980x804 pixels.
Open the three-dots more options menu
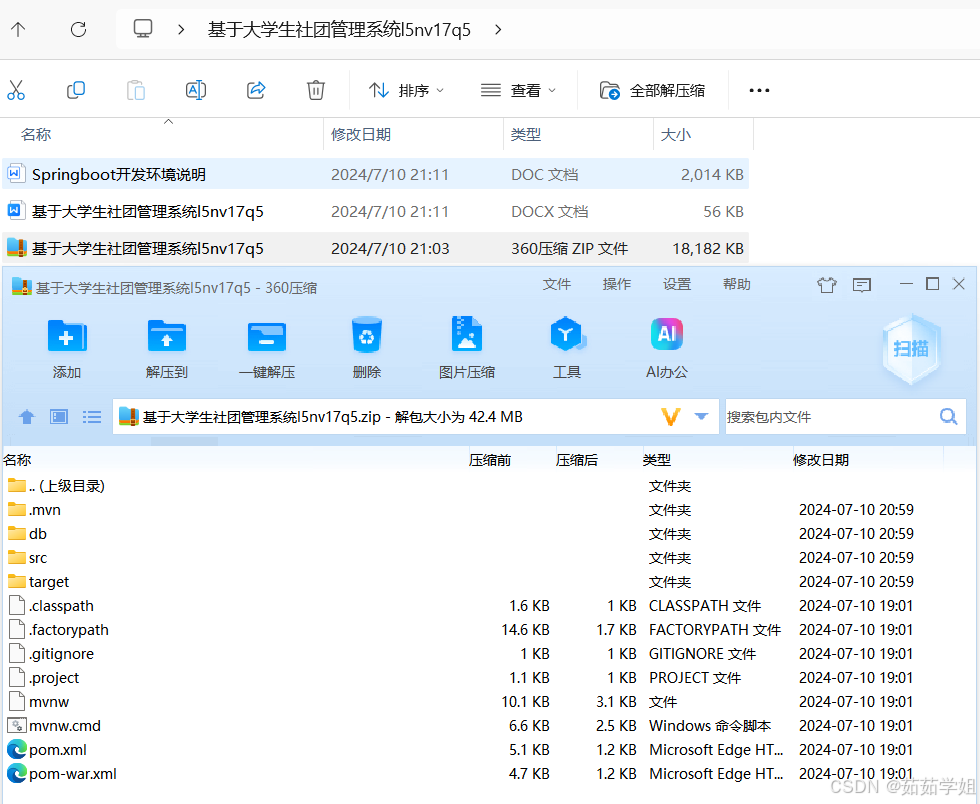pos(759,91)
